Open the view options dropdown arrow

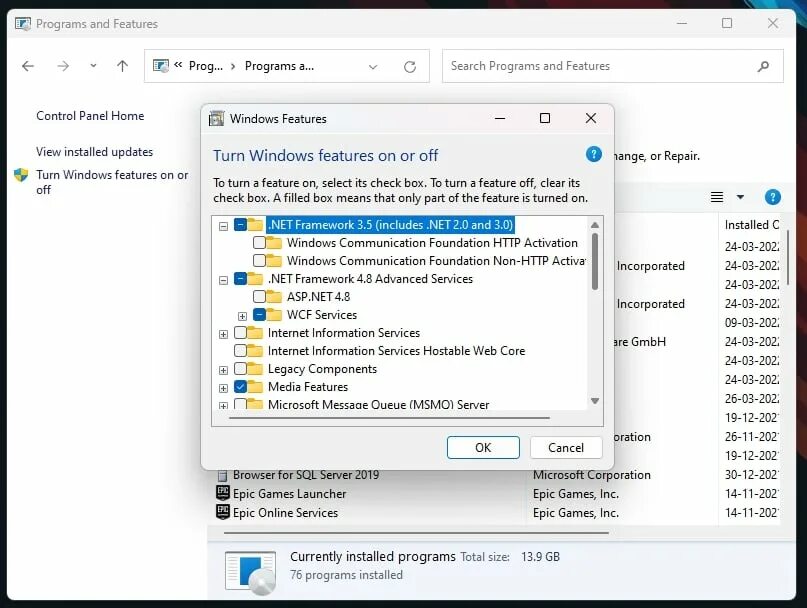tap(740, 197)
